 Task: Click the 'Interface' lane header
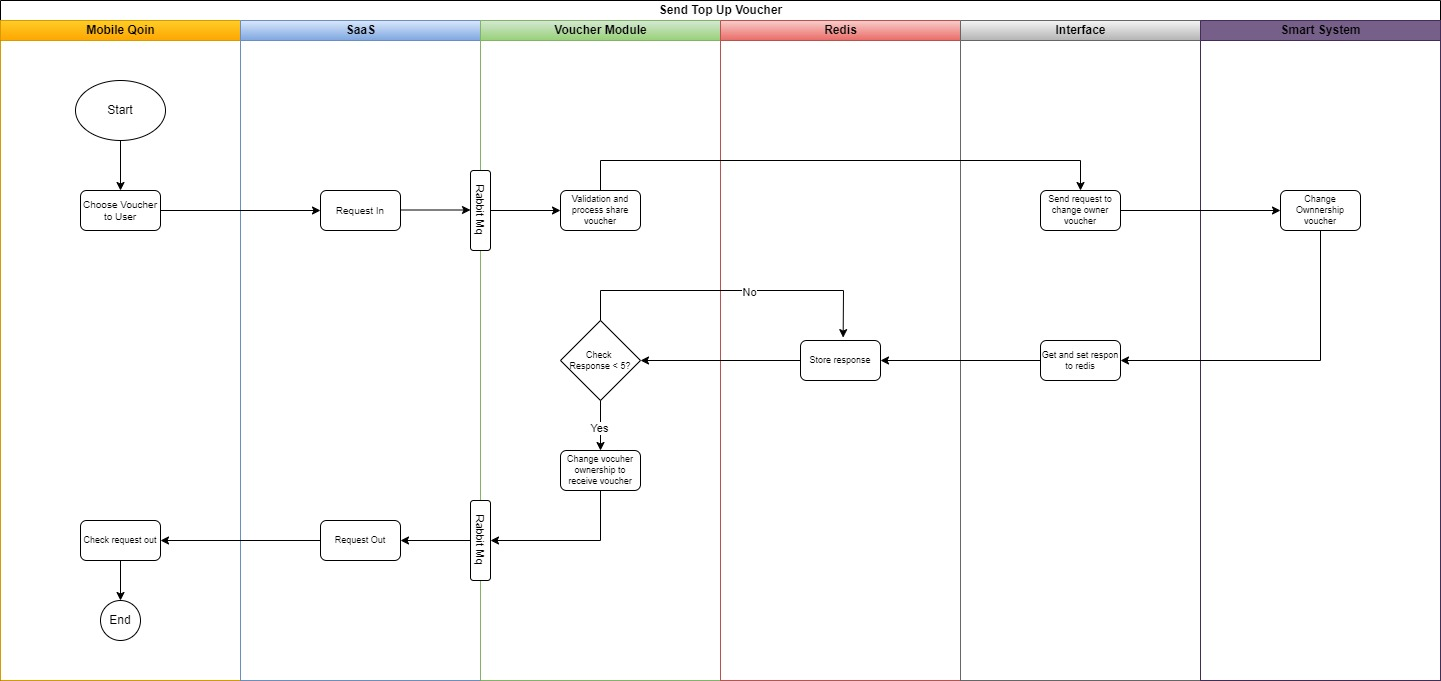(x=1080, y=30)
